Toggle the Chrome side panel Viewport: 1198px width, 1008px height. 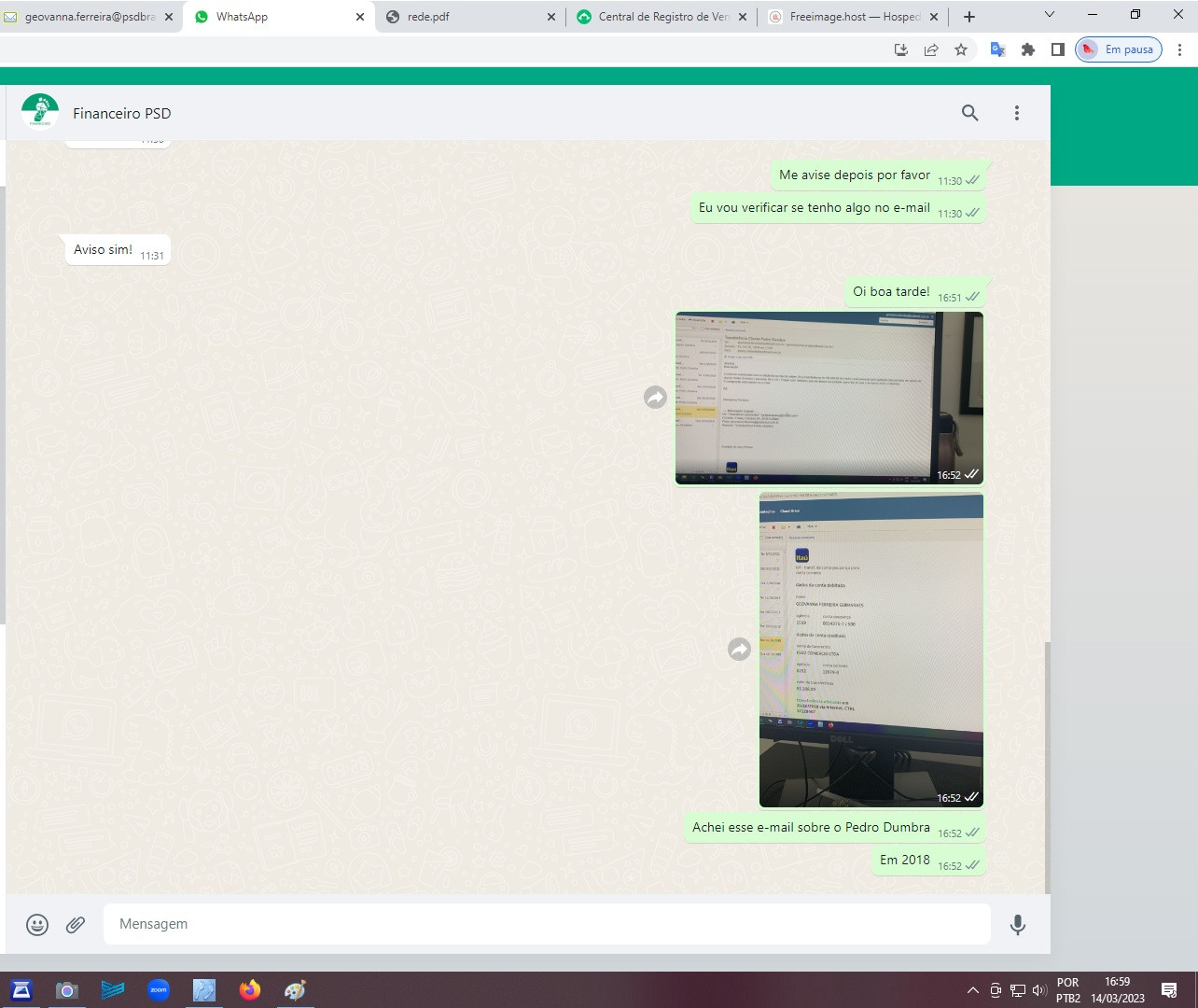click(x=1058, y=49)
